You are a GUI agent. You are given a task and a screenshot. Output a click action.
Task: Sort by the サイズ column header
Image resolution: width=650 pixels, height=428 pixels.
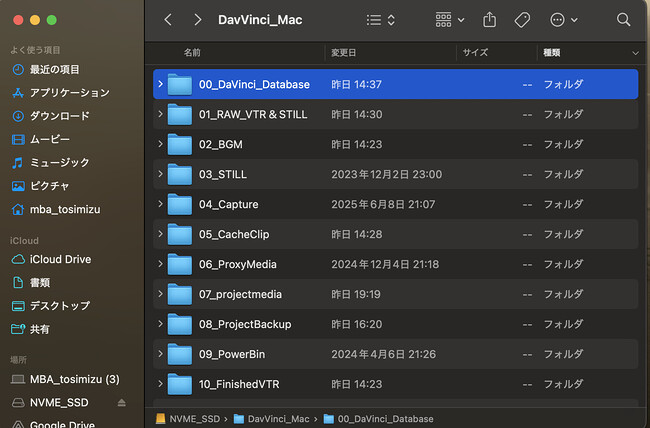[x=475, y=53]
